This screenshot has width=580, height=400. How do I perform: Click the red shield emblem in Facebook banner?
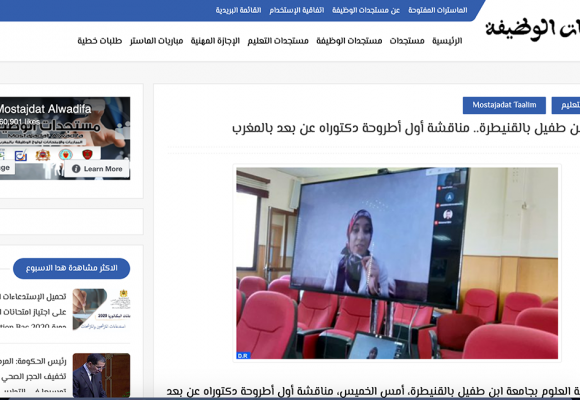tap(87, 154)
